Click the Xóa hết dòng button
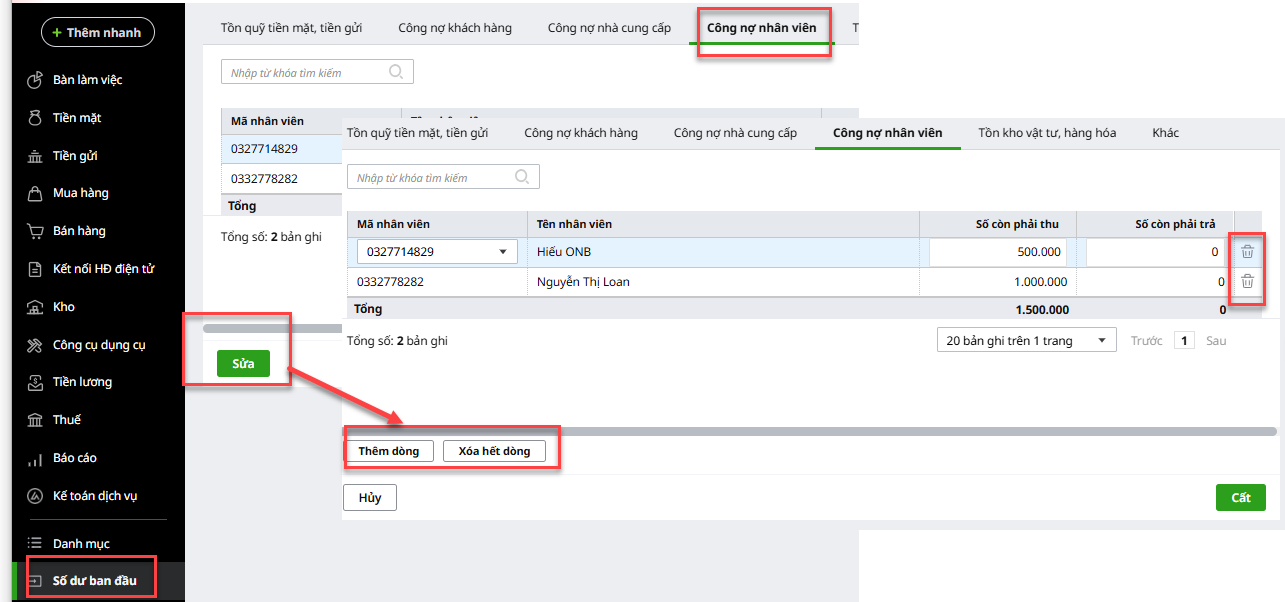Viewport: 1285px width, 602px height. [x=494, y=451]
